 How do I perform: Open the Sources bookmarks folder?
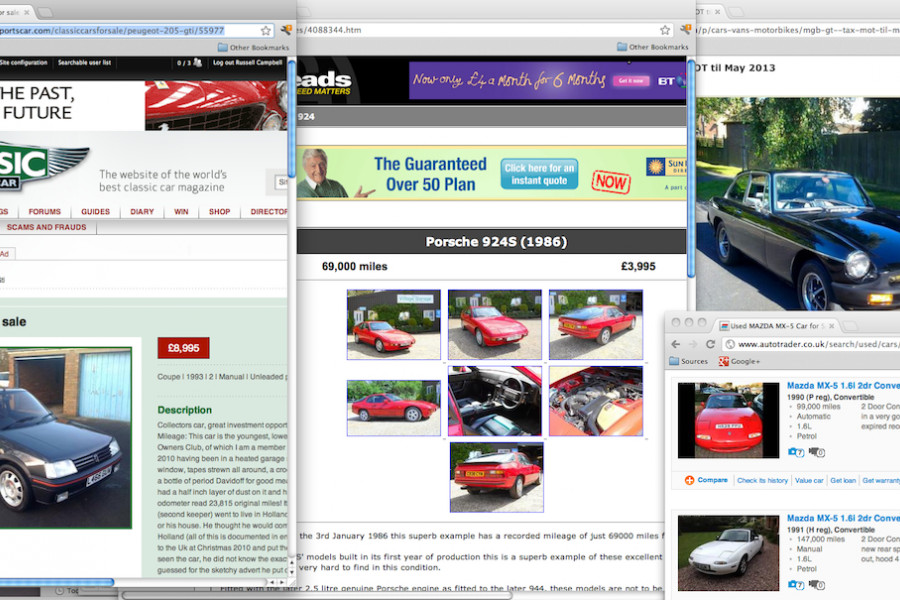pos(688,361)
